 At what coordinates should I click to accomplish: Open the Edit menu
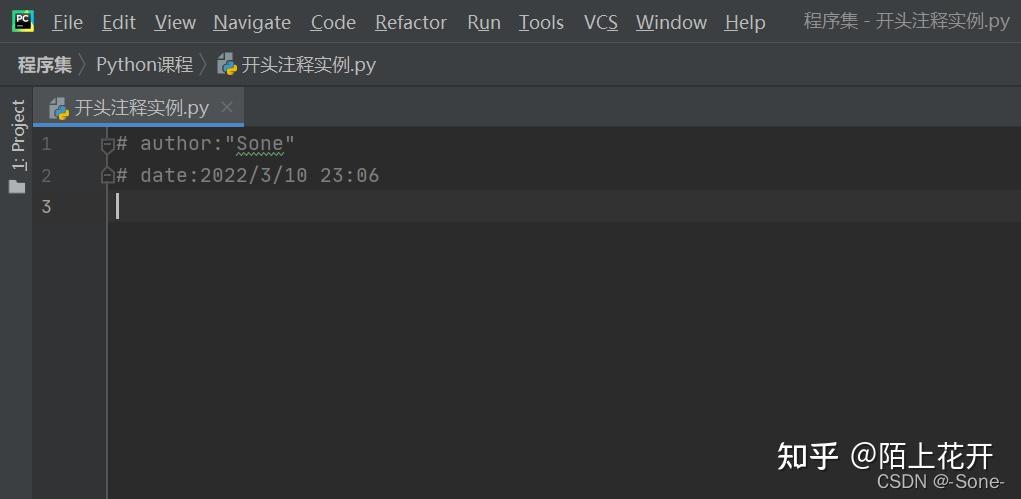point(119,23)
